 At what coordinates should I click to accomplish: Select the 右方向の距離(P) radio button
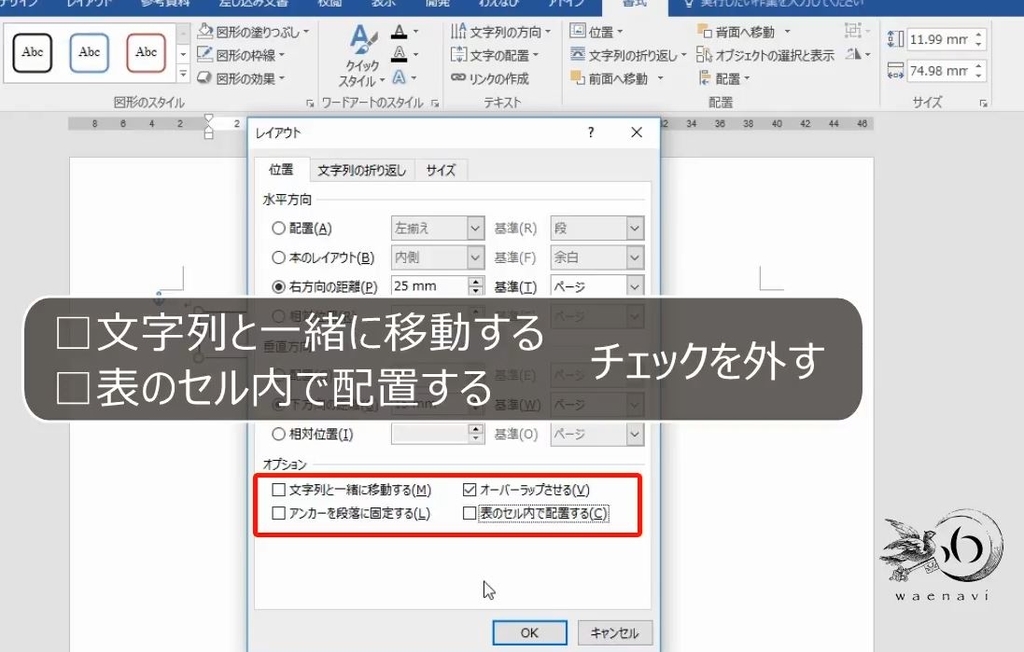[x=278, y=287]
